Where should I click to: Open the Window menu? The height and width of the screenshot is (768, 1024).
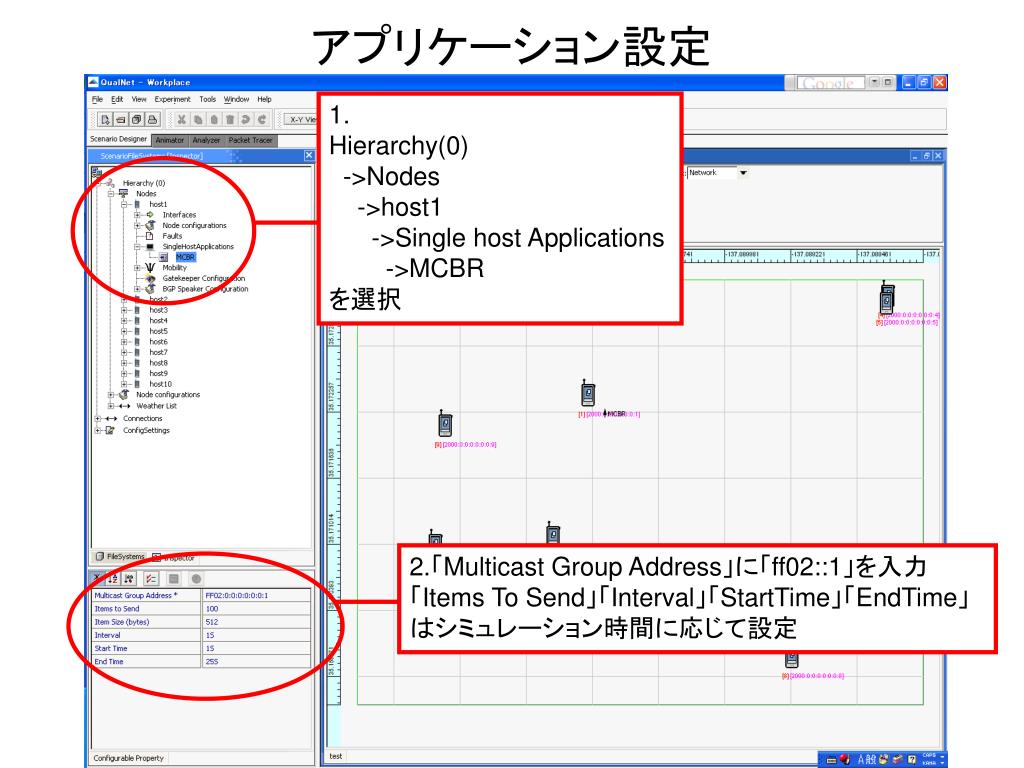pos(236,99)
